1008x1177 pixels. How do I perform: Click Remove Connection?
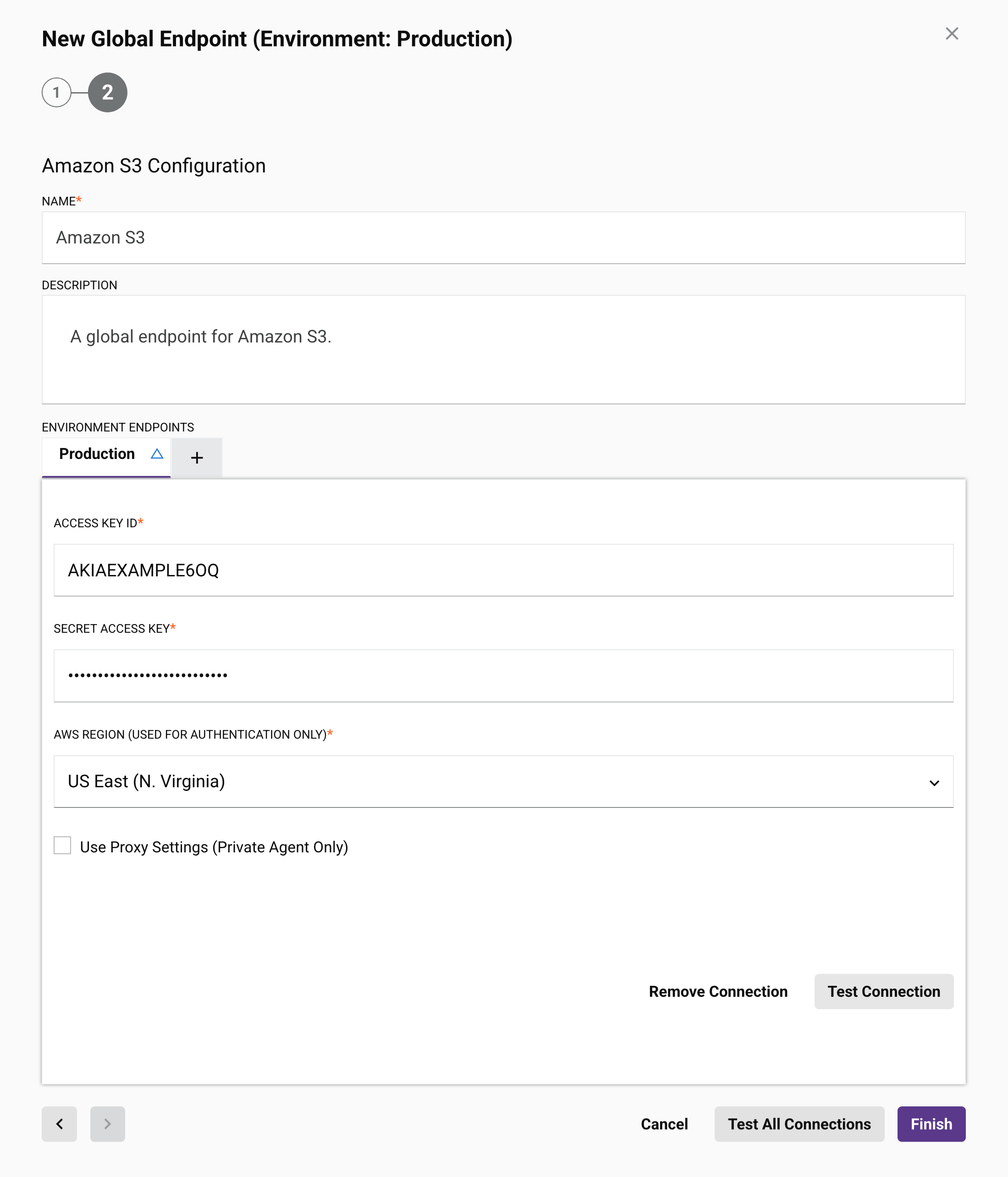click(718, 991)
